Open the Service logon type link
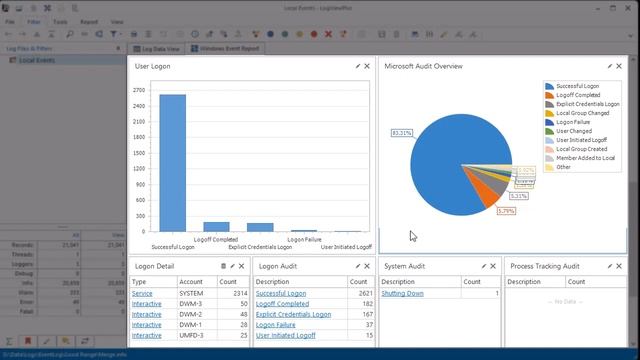640x360 pixels. (x=142, y=293)
